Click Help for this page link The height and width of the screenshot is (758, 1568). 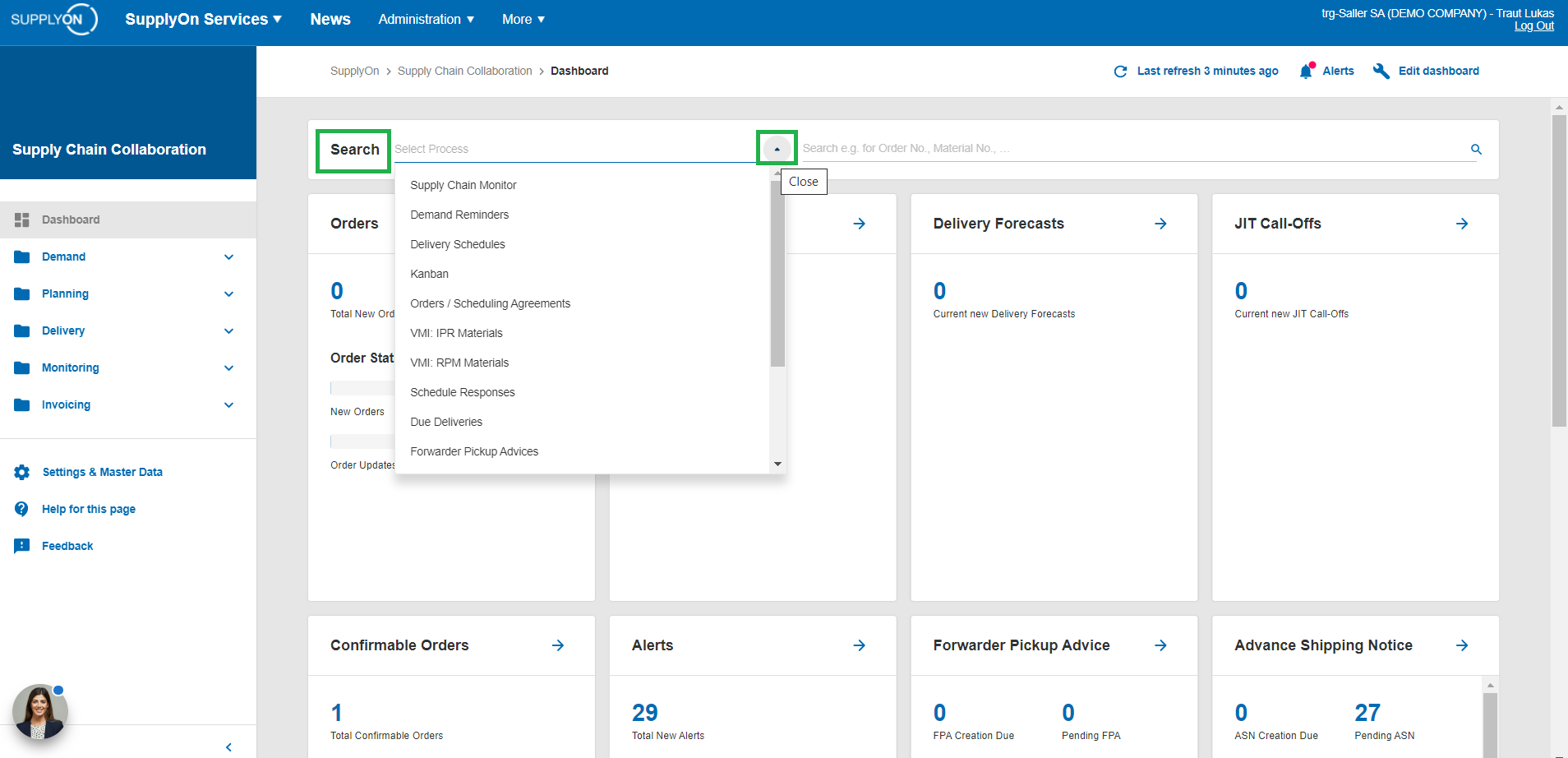pos(89,509)
